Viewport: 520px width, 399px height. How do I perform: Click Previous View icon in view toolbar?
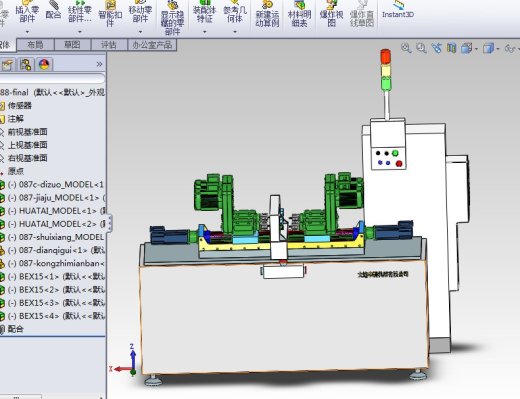(436, 48)
